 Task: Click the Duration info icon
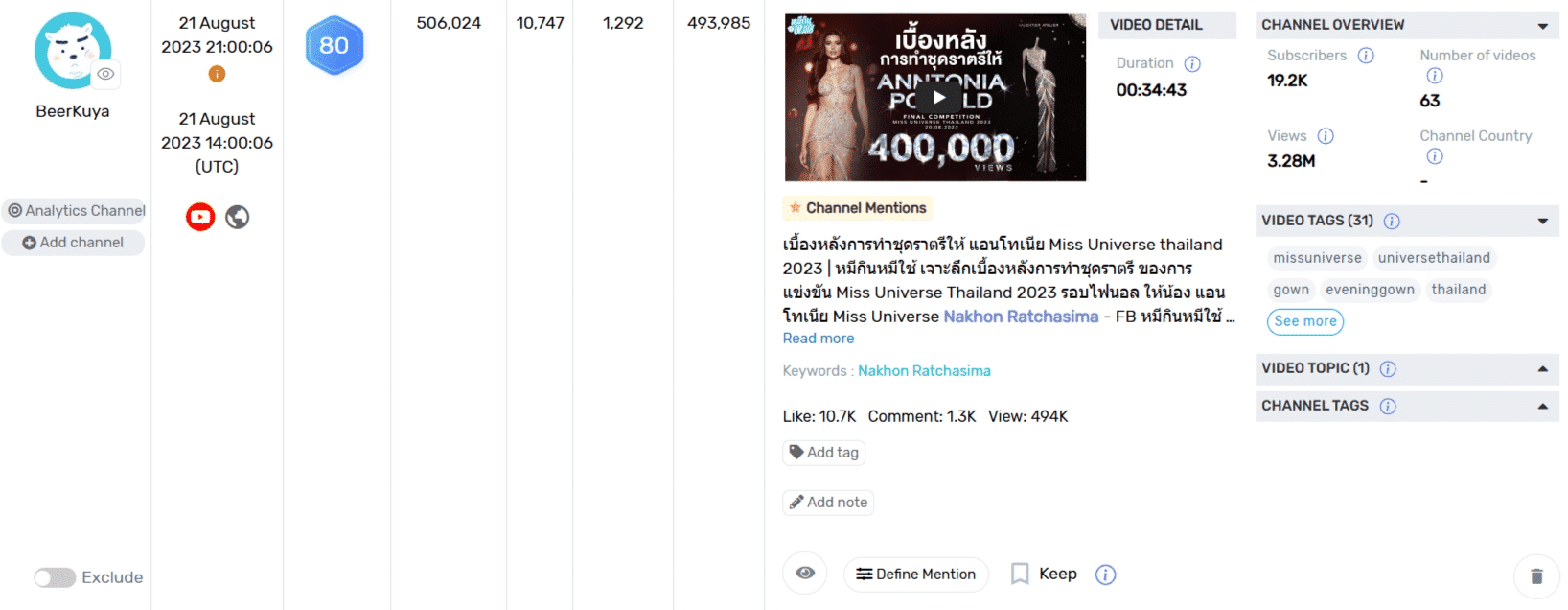pos(1192,64)
